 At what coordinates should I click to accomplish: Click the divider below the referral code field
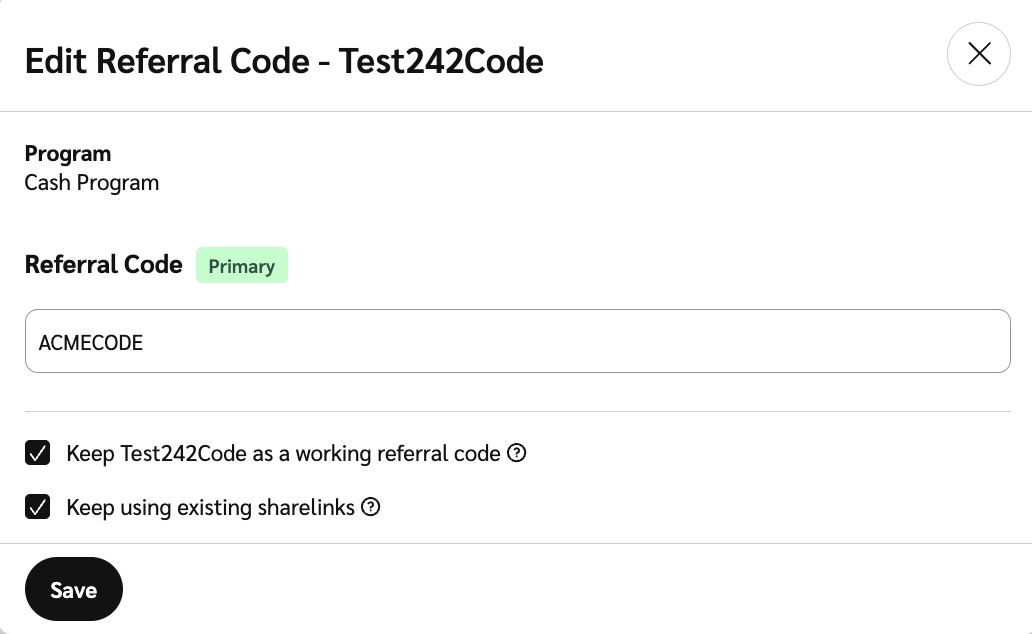click(x=517, y=411)
